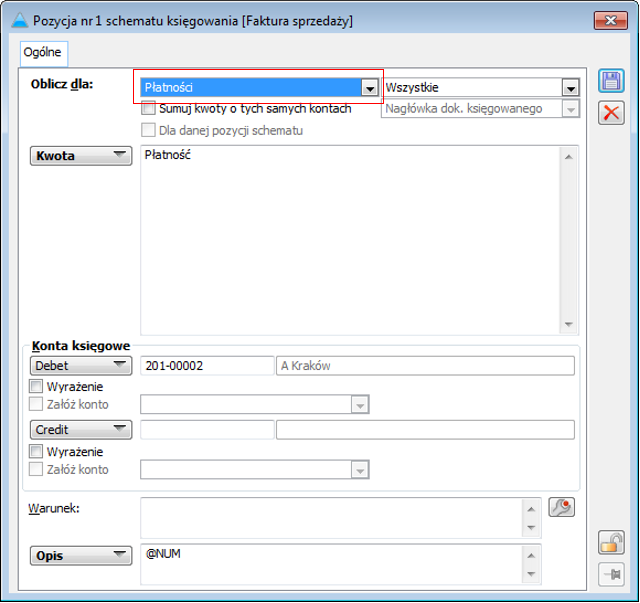Viewport: 640px width, 603px height.
Task: Toggle Wyrażenie checkbox under Credit
Action: click(36, 452)
